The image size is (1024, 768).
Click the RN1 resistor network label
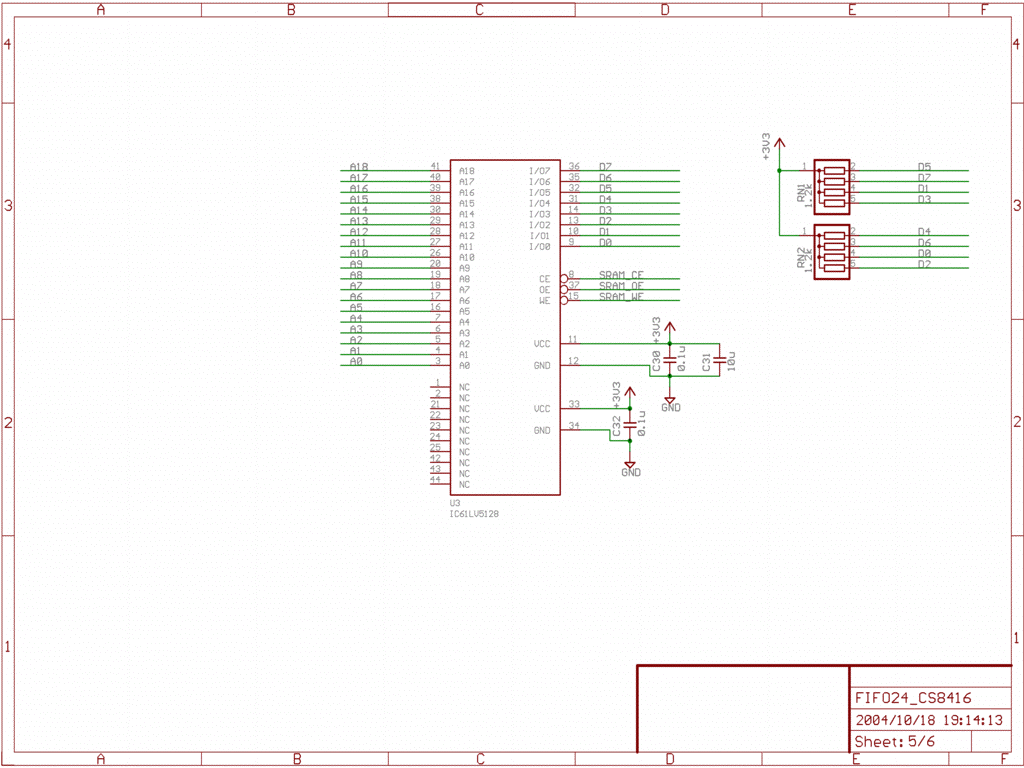click(801, 193)
